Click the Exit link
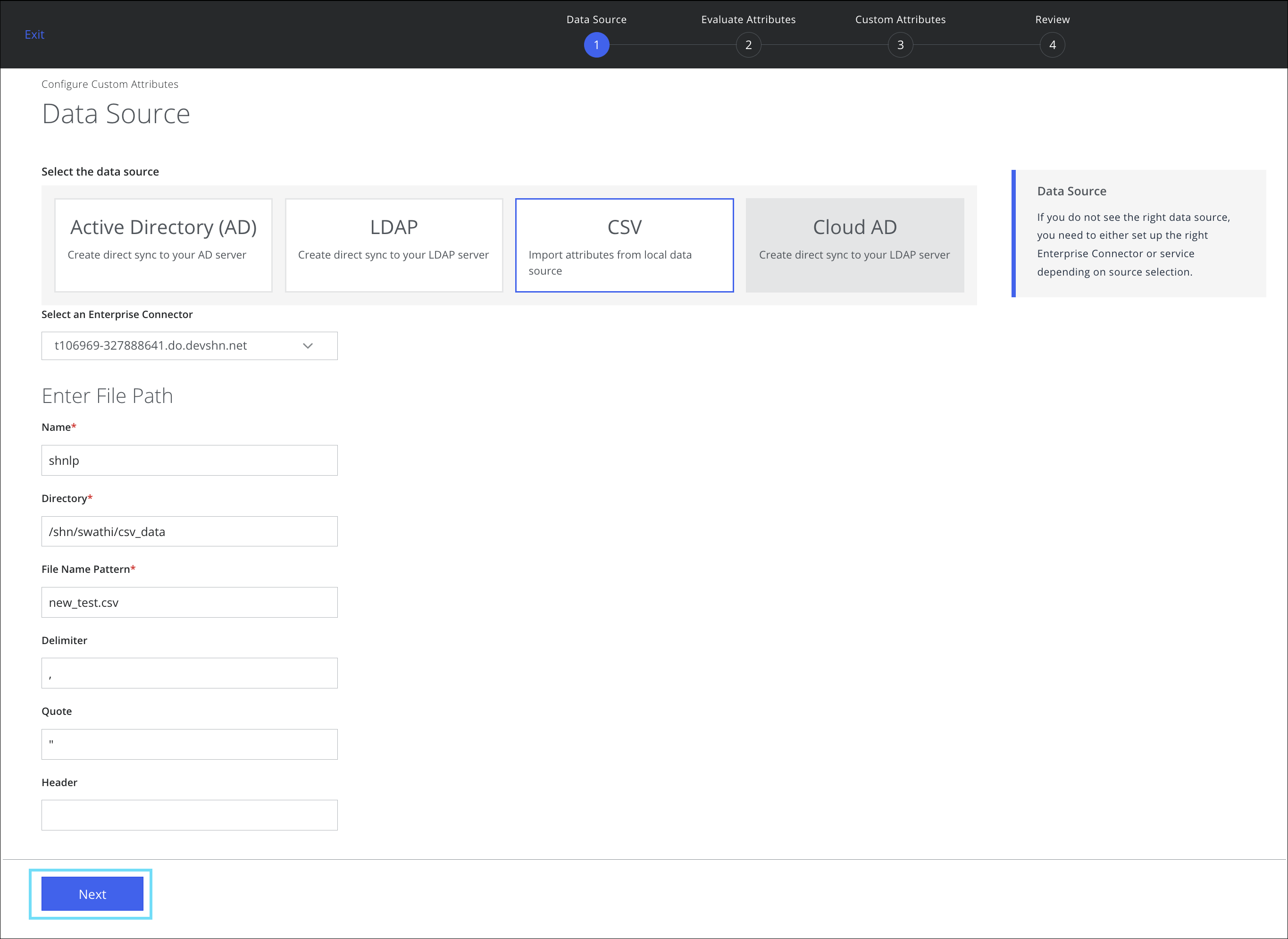1288x939 pixels. click(34, 34)
